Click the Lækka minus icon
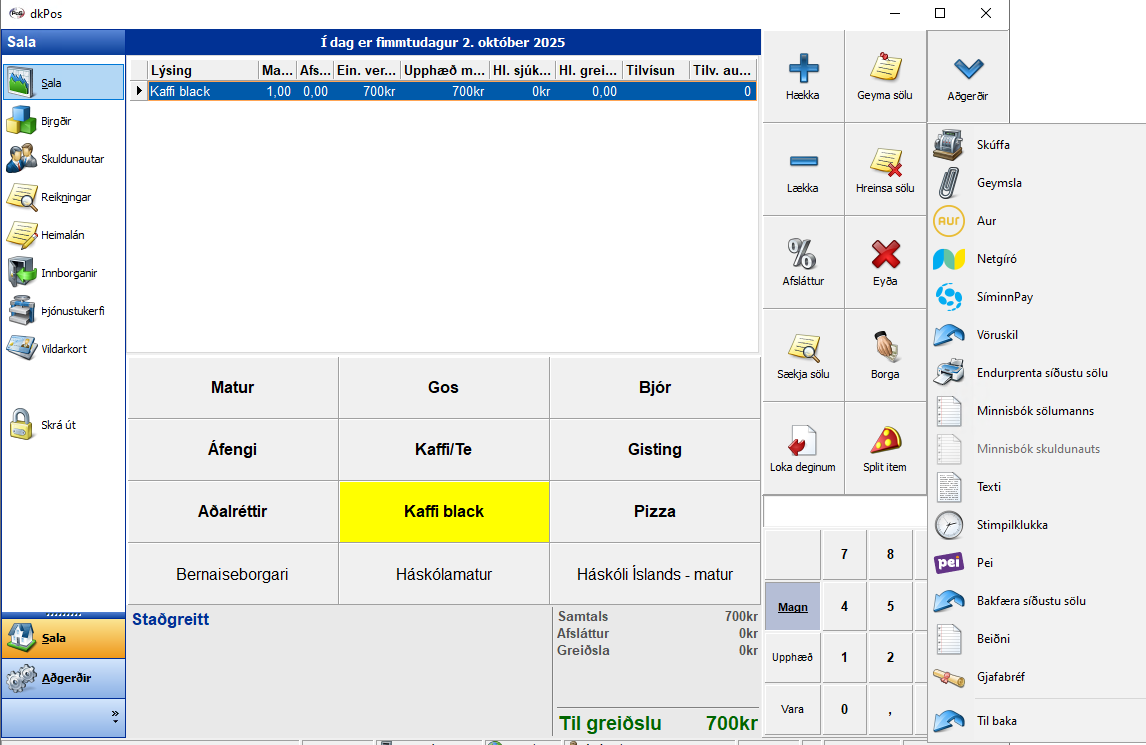This screenshot has height=745, width=1146. (804, 161)
